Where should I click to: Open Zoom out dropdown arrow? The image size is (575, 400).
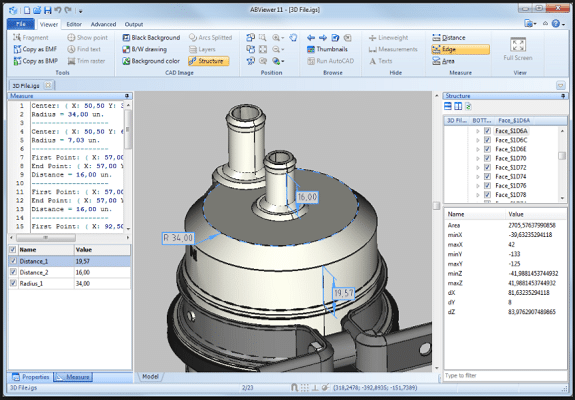pos(282,49)
